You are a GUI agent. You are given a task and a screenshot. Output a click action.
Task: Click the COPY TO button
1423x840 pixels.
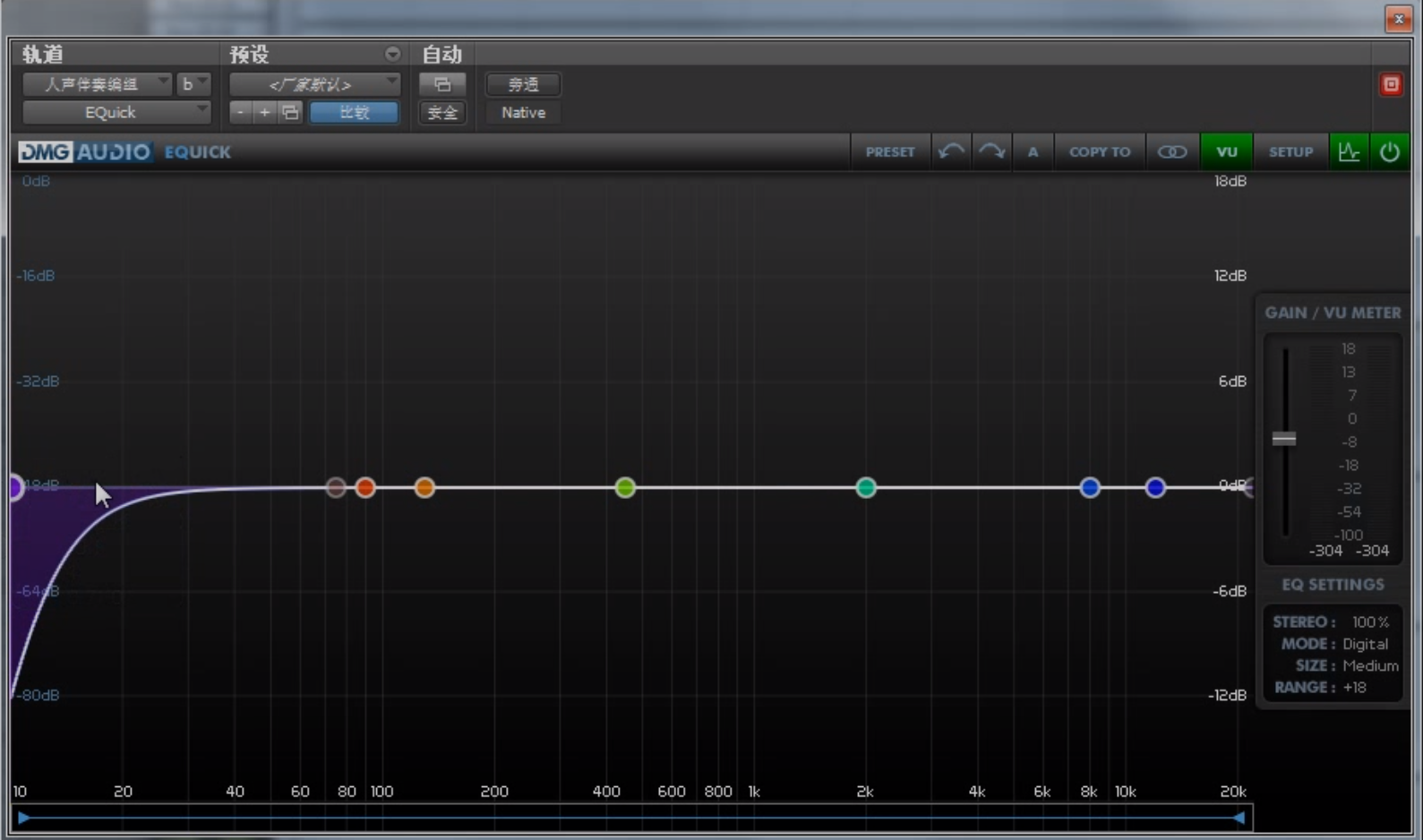(1099, 152)
